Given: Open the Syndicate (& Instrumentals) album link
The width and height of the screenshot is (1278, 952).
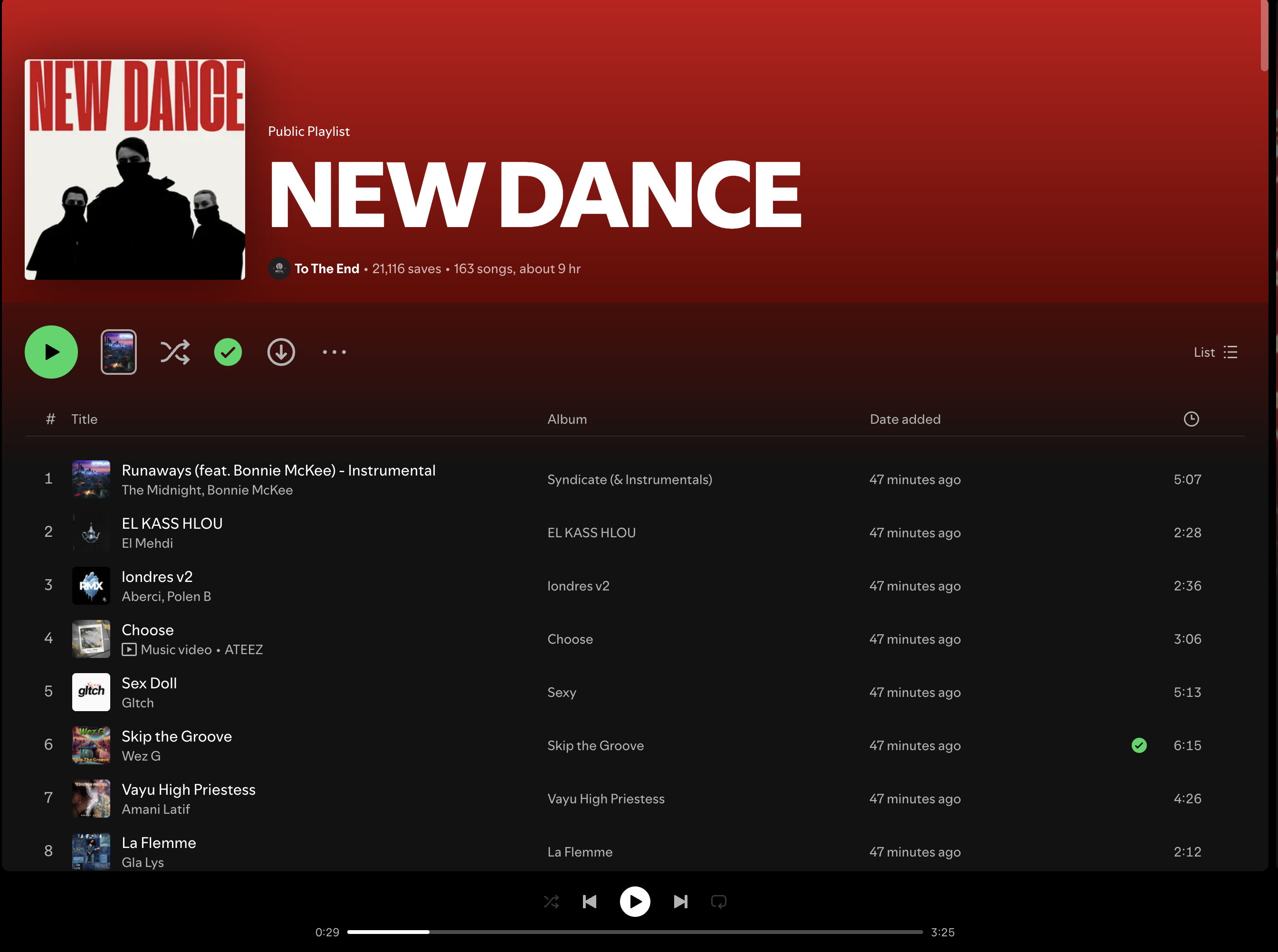Looking at the screenshot, I should coord(629,479).
